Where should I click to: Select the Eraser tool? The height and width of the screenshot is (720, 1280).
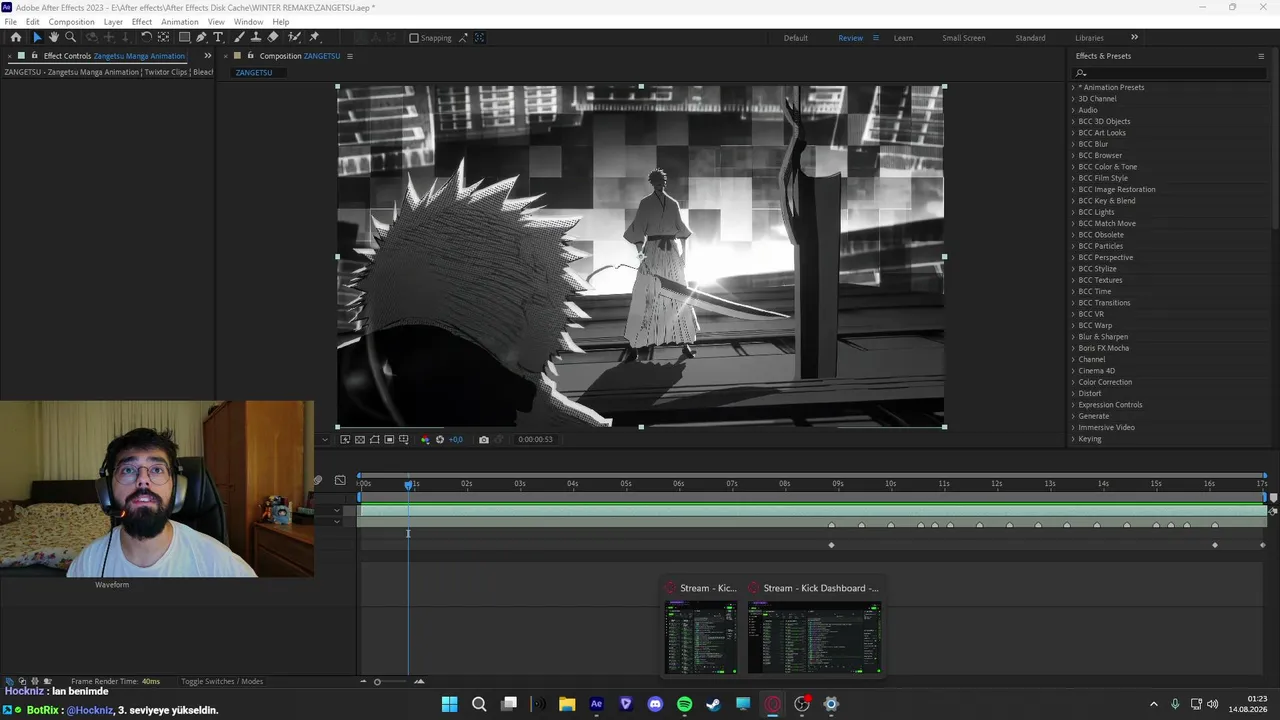[x=273, y=38]
